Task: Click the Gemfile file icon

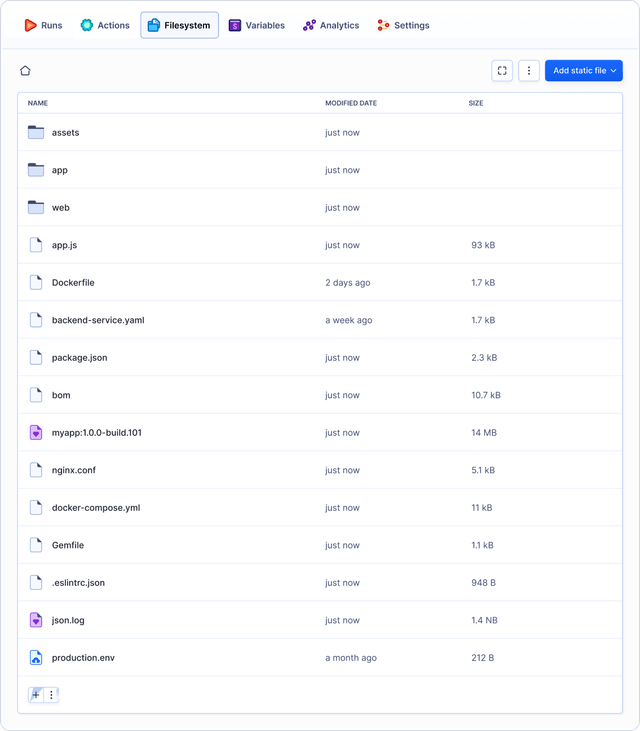Action: tap(36, 545)
